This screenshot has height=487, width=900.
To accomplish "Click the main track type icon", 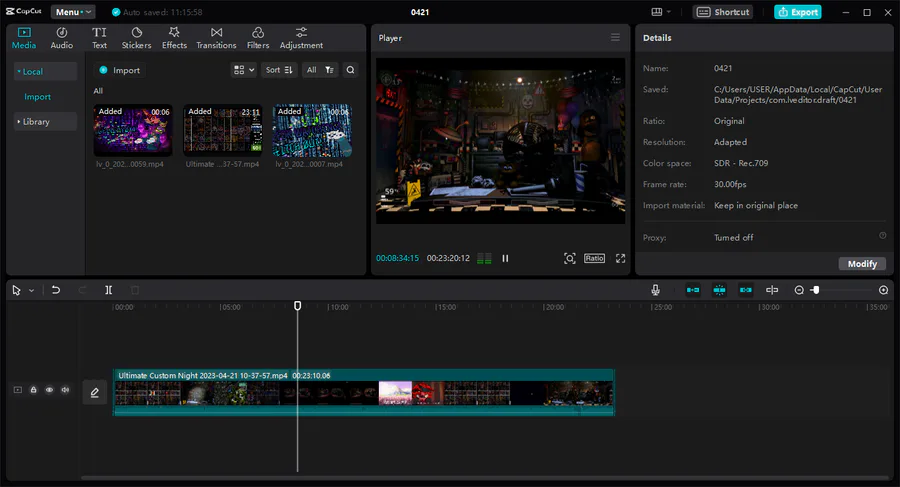I will pos(18,390).
